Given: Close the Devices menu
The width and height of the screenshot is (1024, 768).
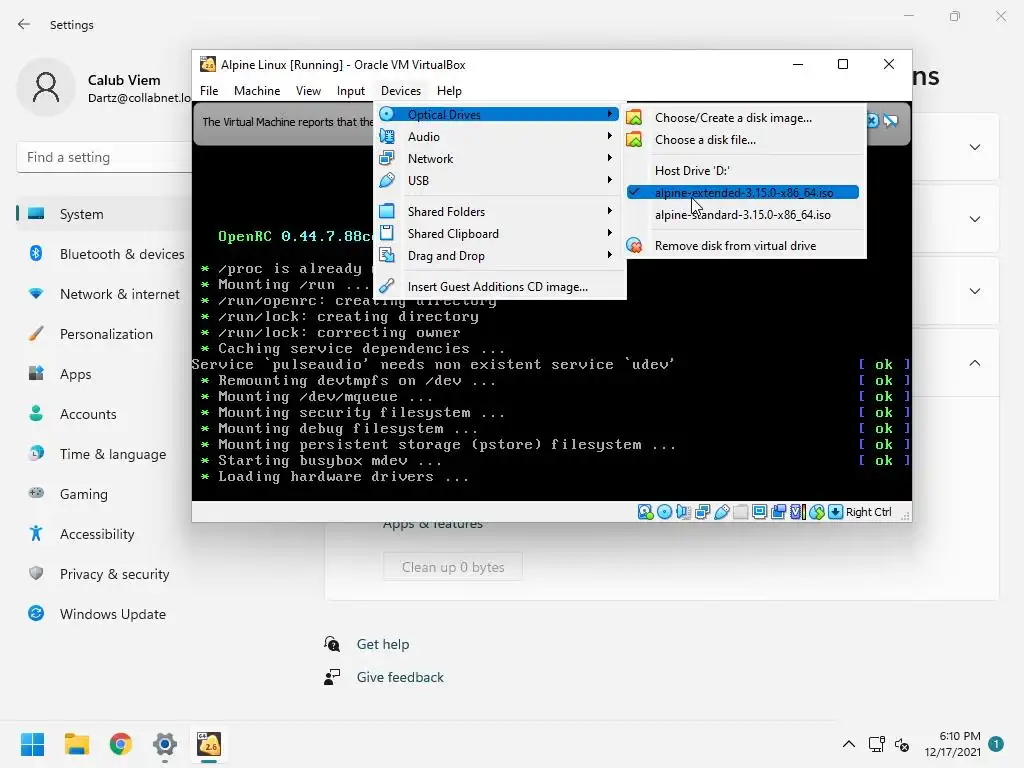Looking at the screenshot, I should (x=401, y=91).
